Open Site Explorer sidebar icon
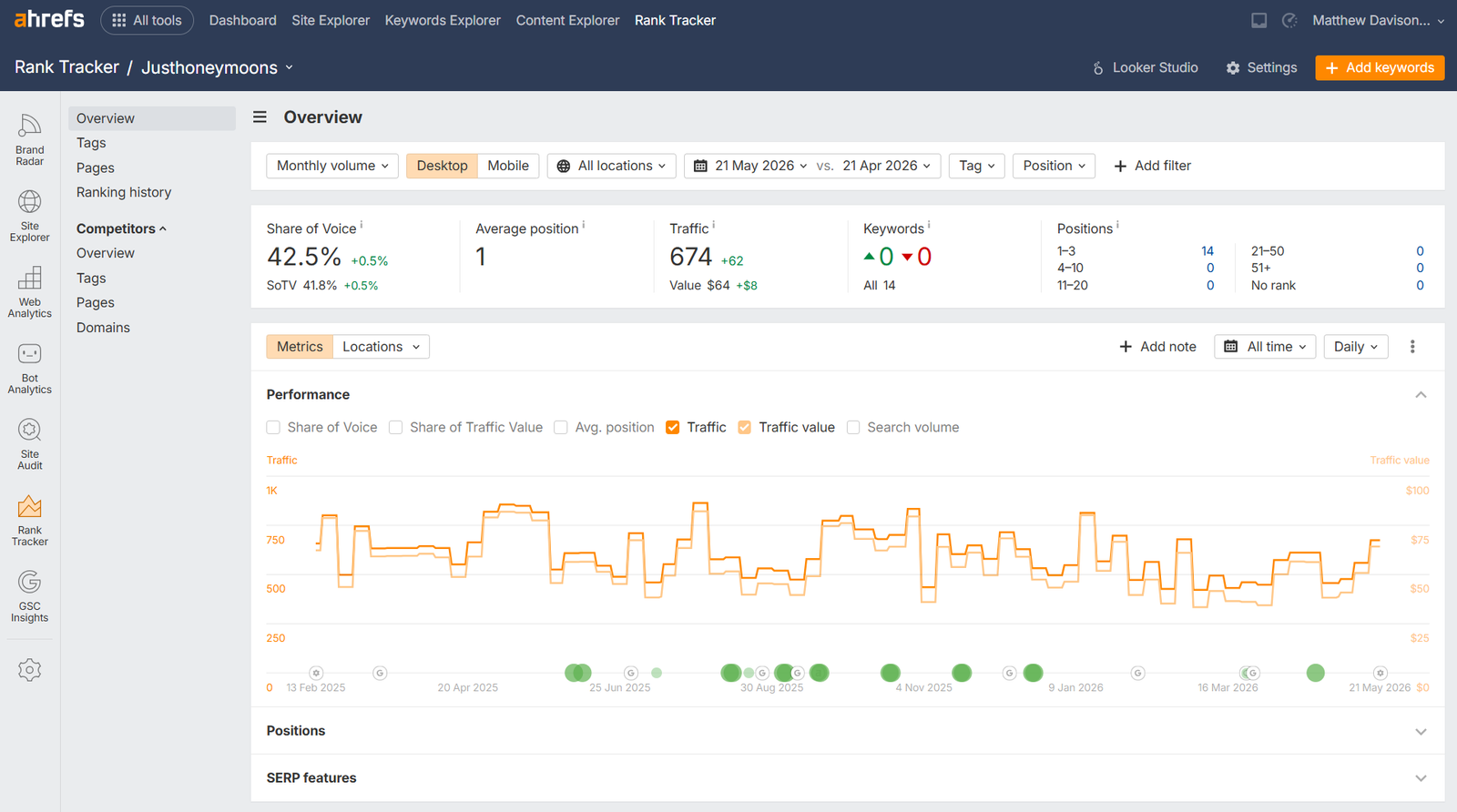 tap(29, 216)
